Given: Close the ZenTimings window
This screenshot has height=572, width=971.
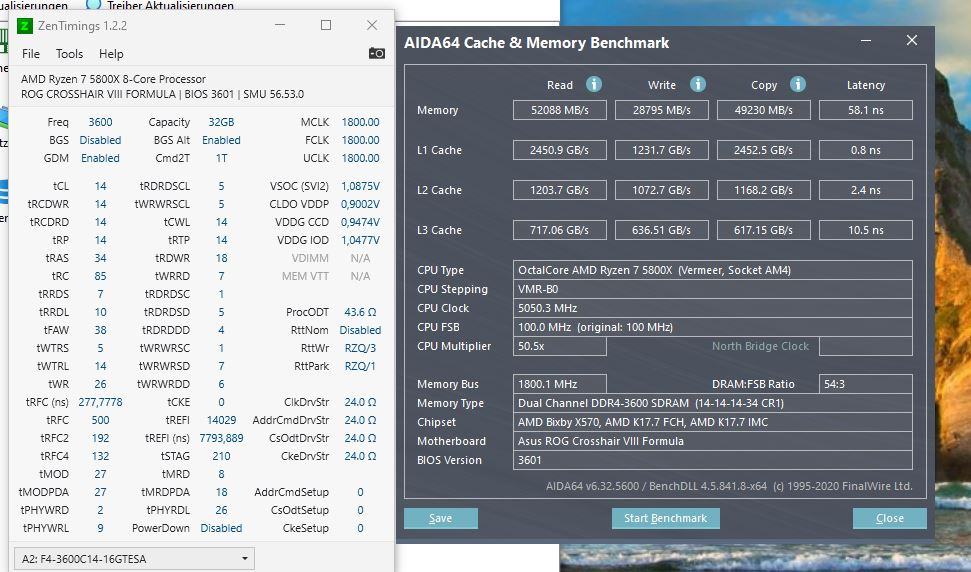Looking at the screenshot, I should pyautogui.click(x=372, y=25).
